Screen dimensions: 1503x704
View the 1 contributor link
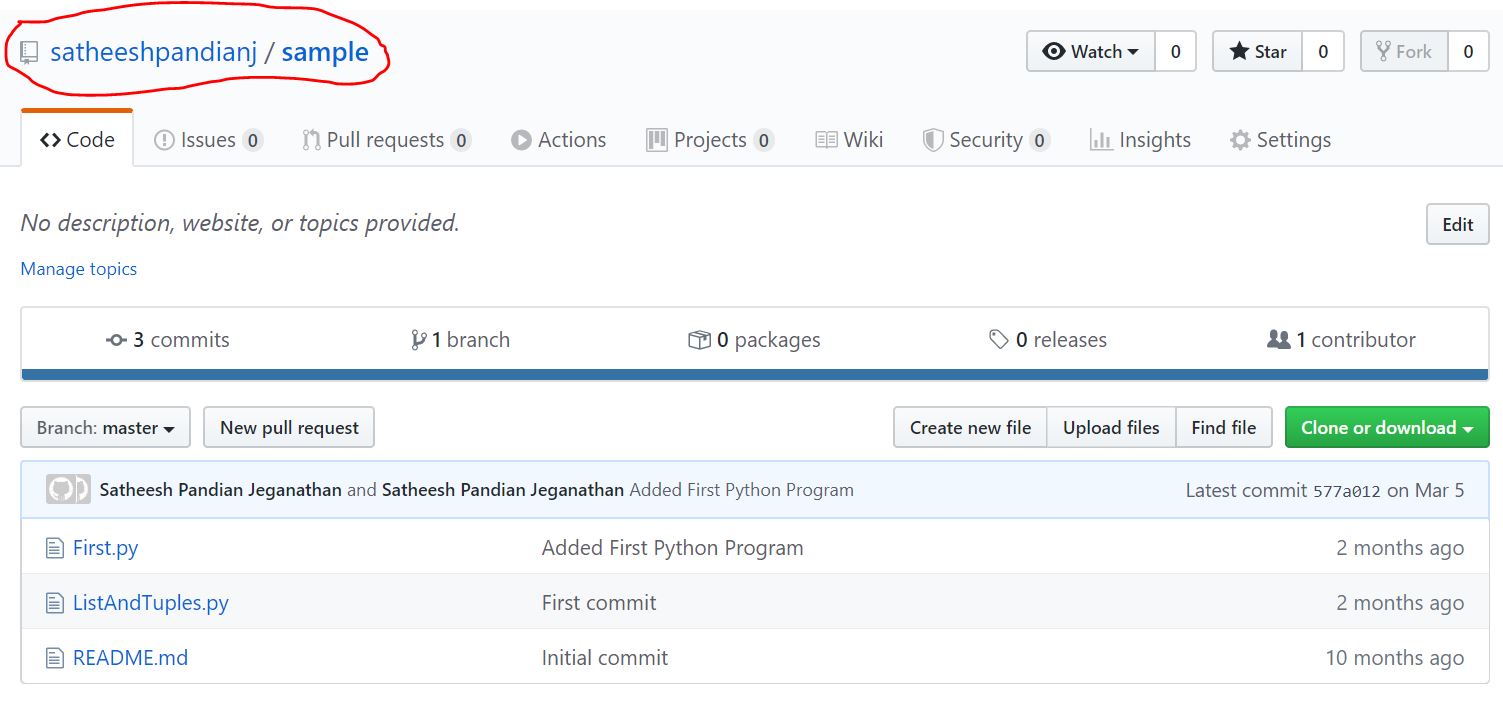tap(1342, 340)
